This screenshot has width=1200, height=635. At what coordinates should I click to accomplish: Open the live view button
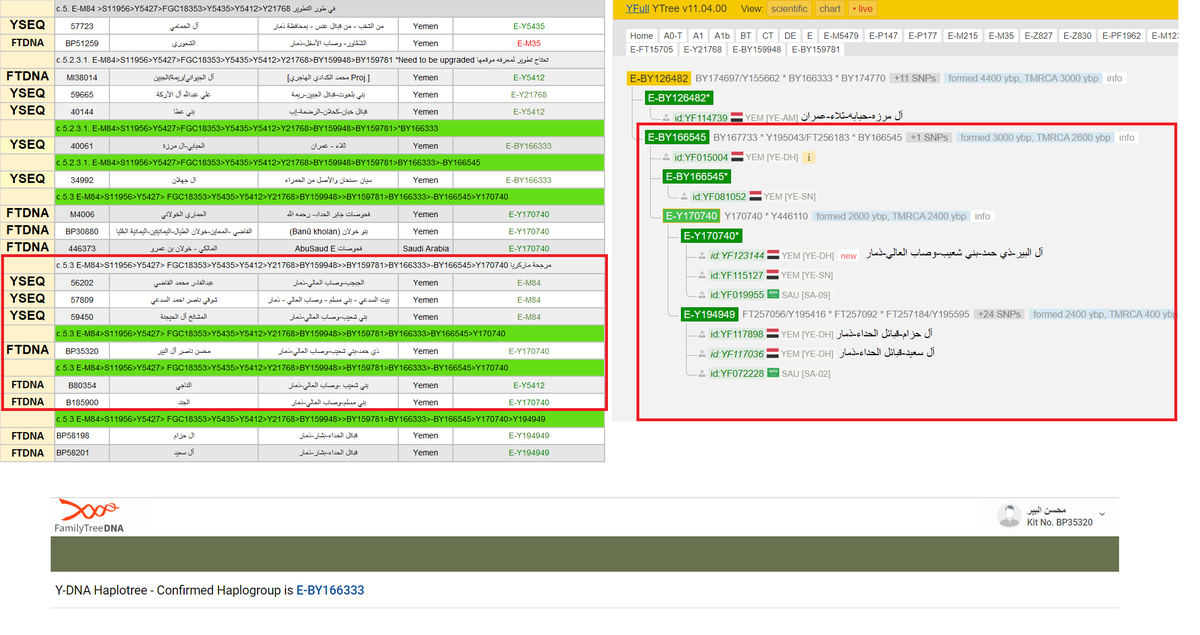click(x=862, y=8)
